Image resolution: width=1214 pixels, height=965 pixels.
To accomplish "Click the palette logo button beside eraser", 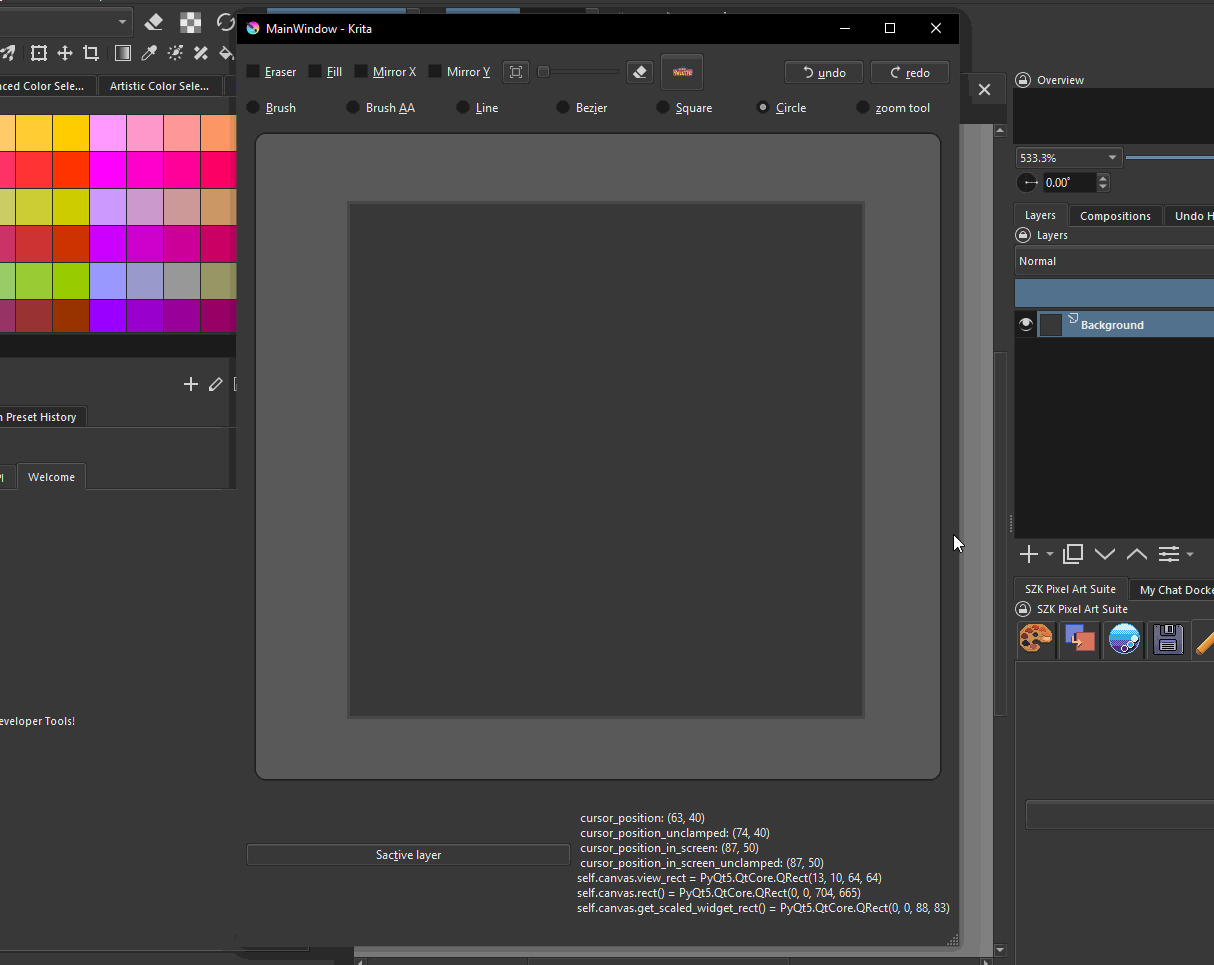I will pyautogui.click(x=682, y=72).
